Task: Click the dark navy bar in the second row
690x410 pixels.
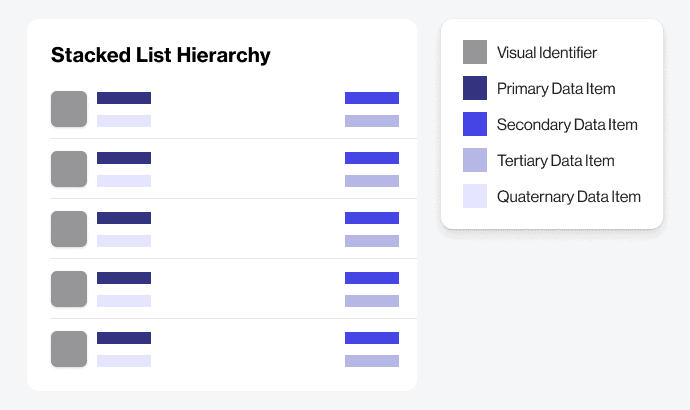Action: point(124,158)
